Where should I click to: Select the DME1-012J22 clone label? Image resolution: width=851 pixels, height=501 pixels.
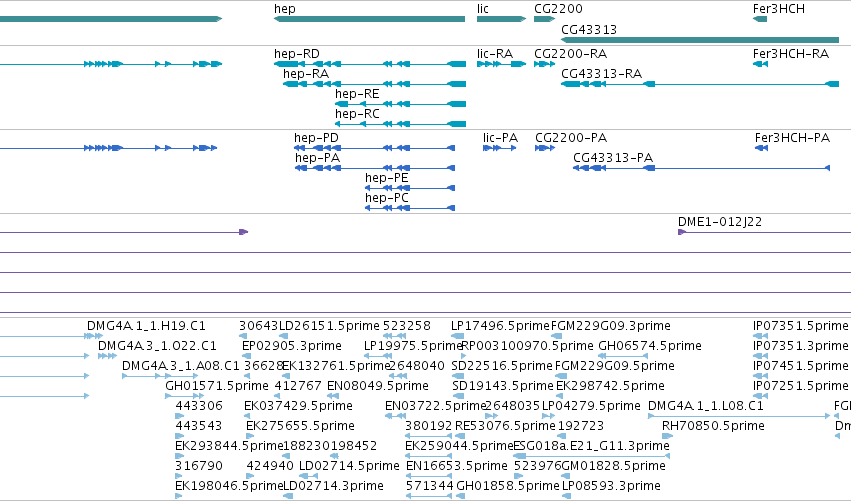tap(720, 222)
